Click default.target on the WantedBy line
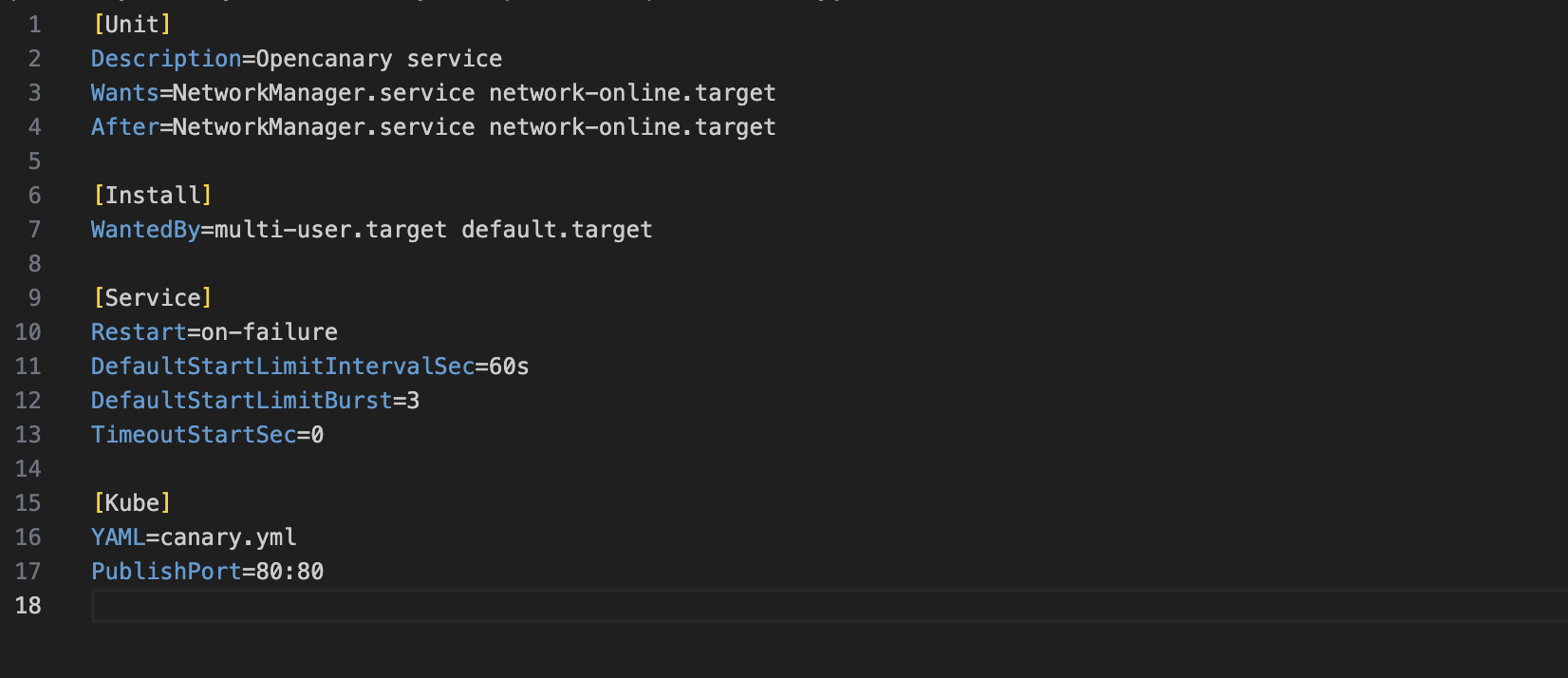Screen dimensions: 1568x678 [x=557, y=230]
